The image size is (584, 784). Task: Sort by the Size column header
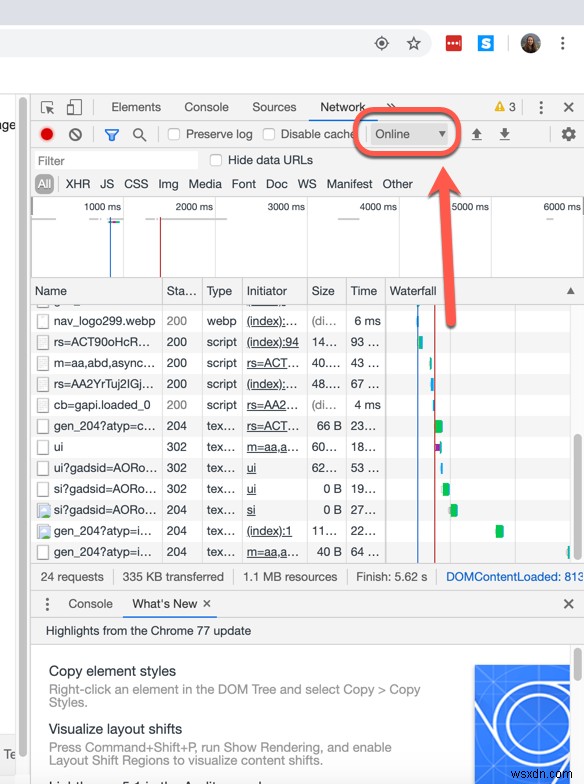click(326, 291)
